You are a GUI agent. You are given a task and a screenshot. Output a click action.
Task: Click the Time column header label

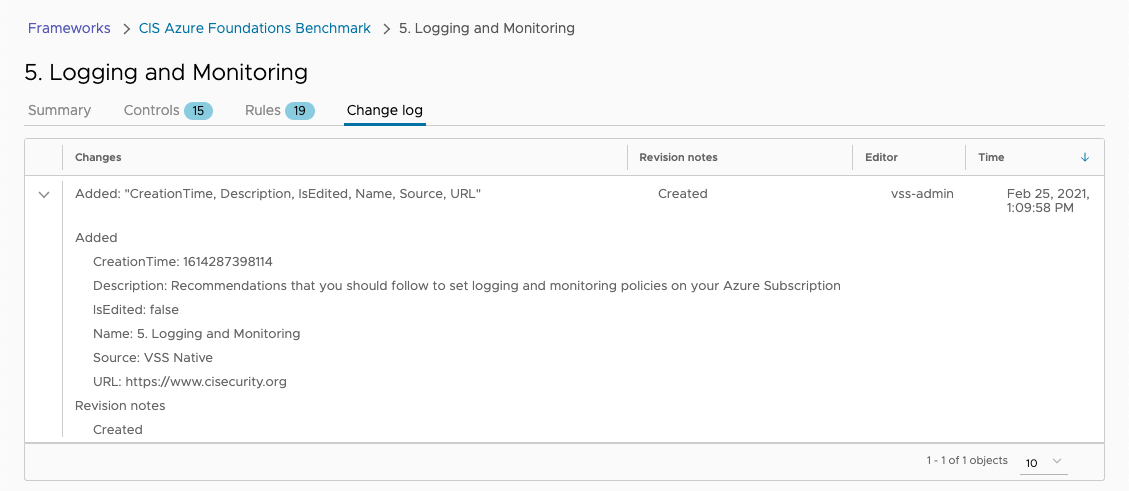pos(991,157)
